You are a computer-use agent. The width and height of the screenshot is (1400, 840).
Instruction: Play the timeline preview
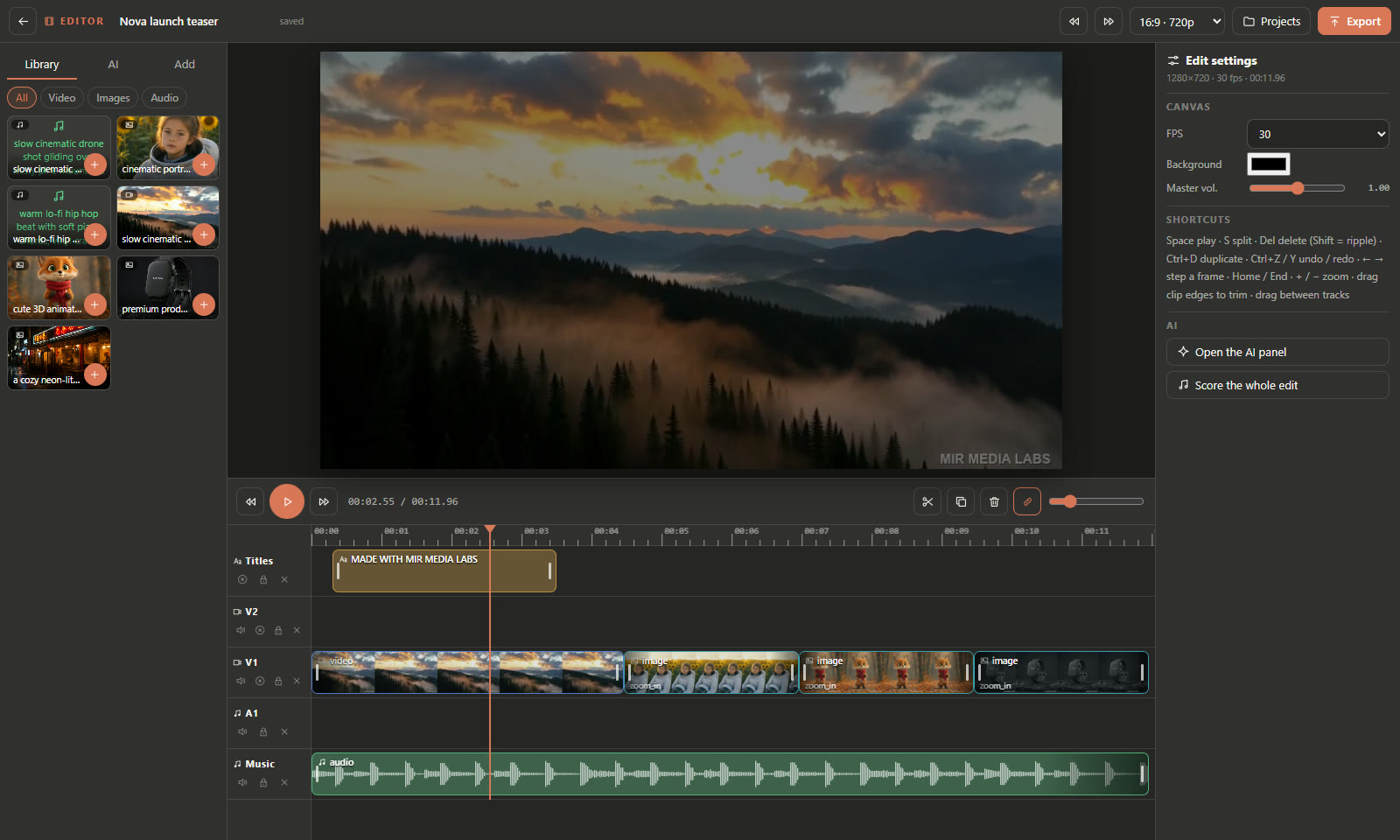[x=287, y=501]
